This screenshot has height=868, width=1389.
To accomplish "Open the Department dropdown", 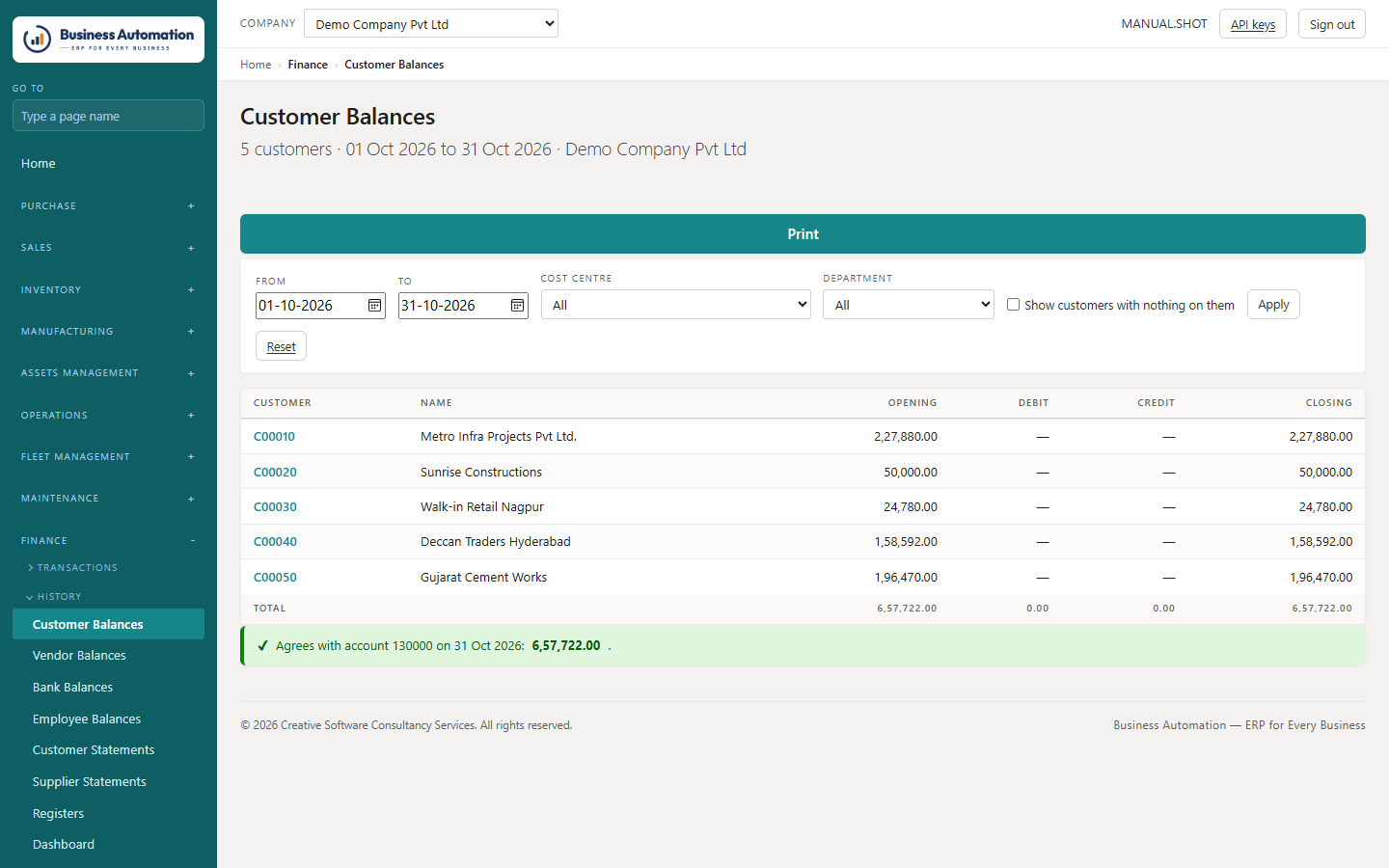I will click(x=909, y=305).
